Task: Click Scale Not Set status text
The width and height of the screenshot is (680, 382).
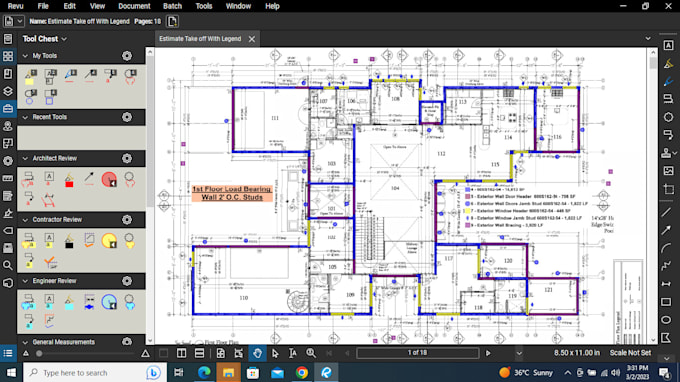Action: click(630, 353)
